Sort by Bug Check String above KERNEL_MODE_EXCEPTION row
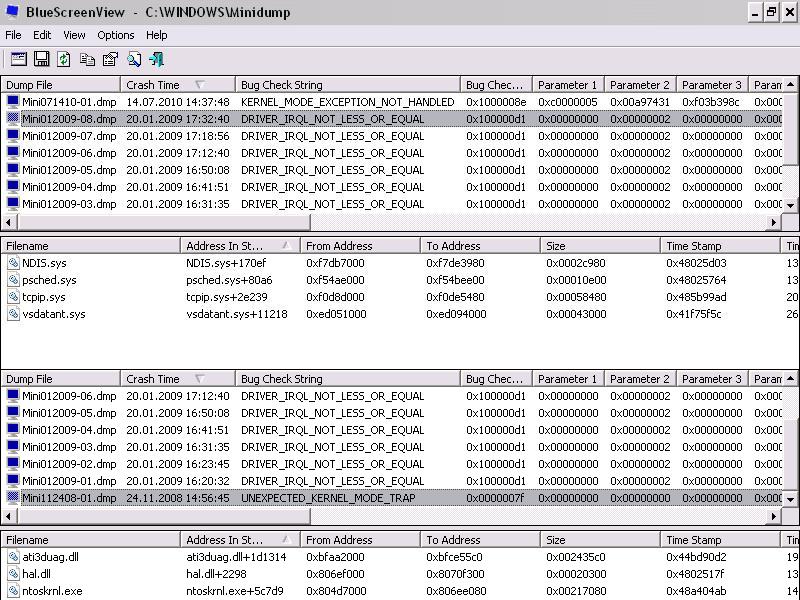The width and height of the screenshot is (800, 600). (347, 85)
